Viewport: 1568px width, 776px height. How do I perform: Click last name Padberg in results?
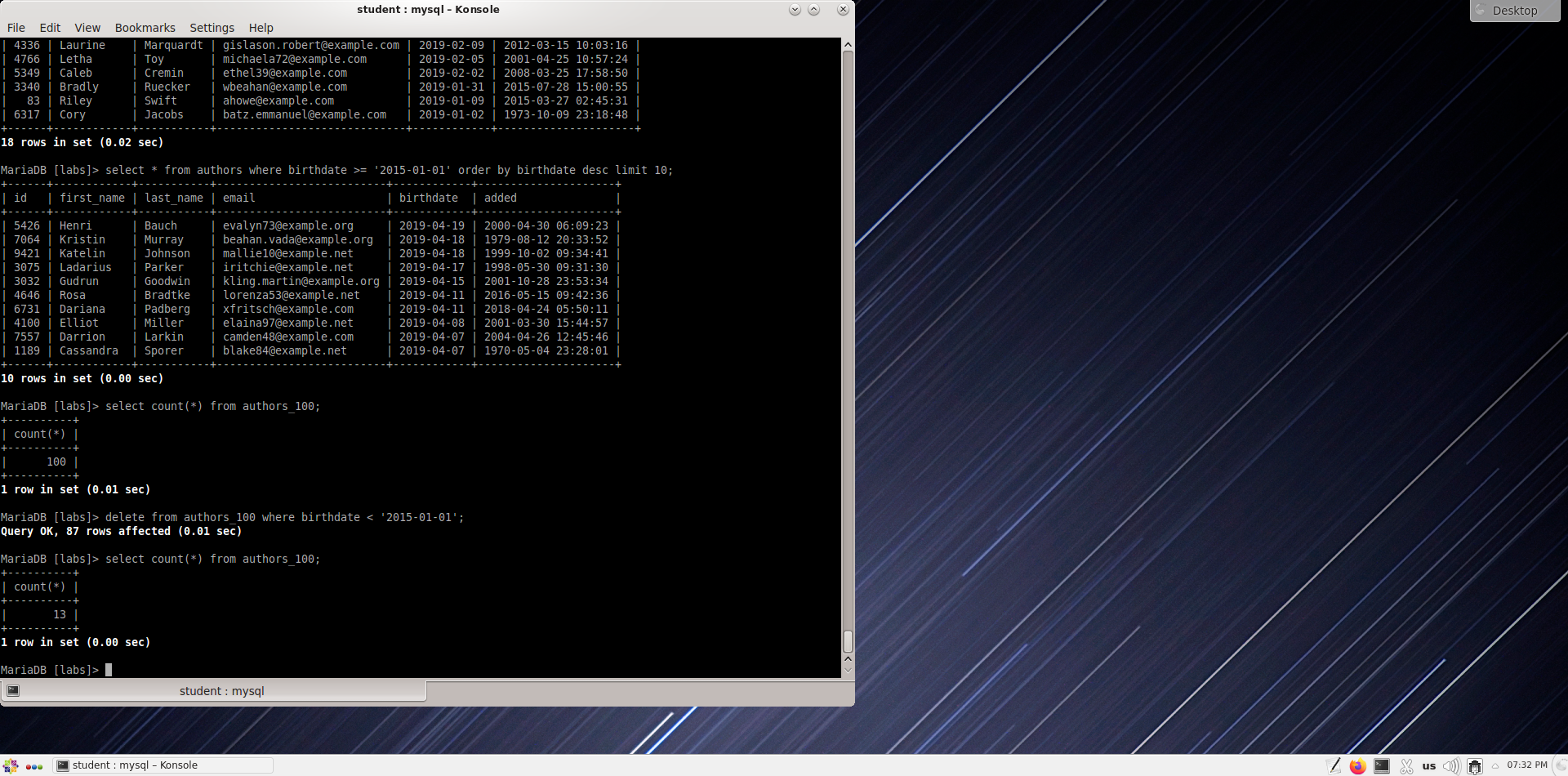167,309
